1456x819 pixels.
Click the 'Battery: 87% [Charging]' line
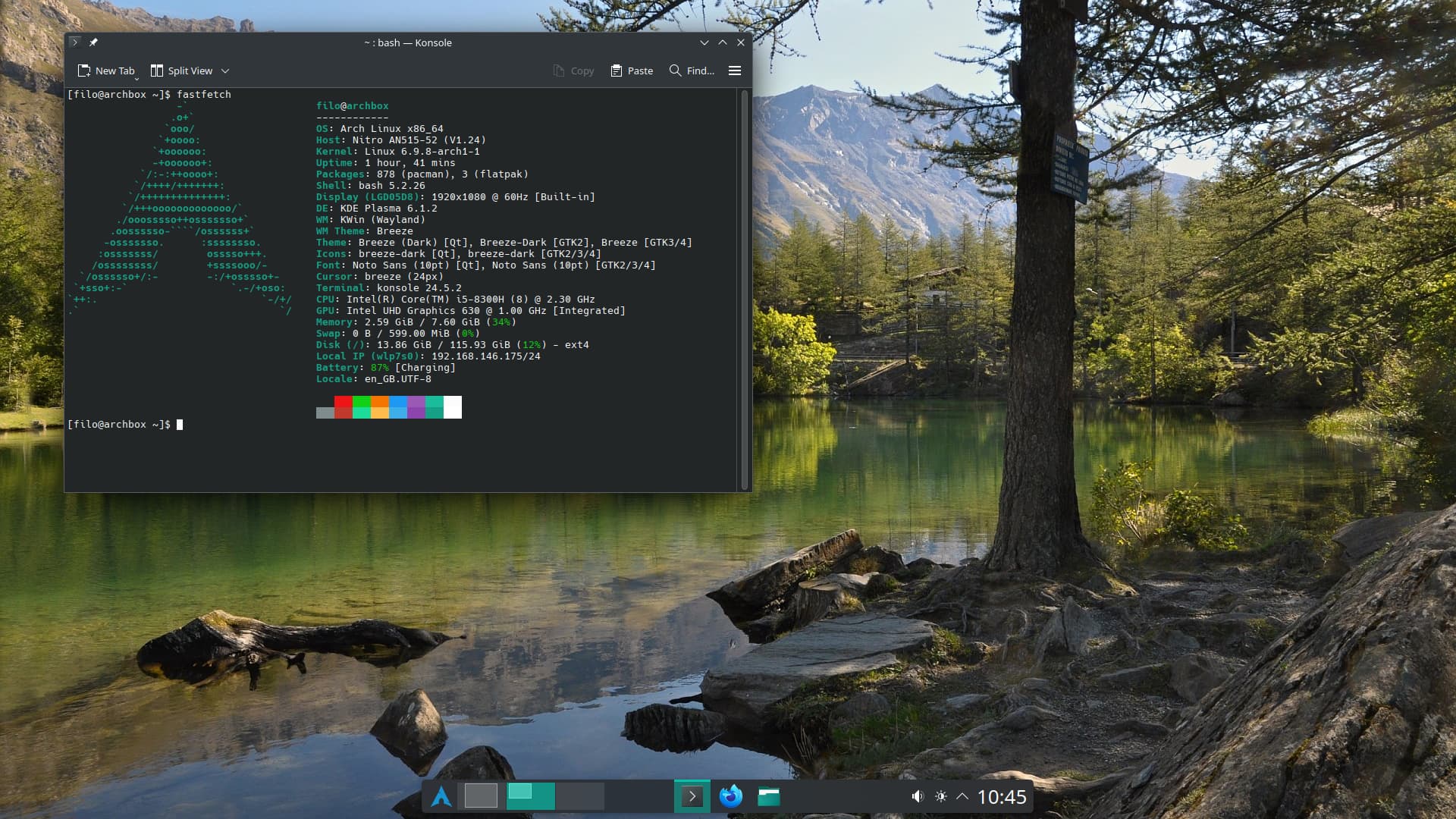tap(386, 368)
